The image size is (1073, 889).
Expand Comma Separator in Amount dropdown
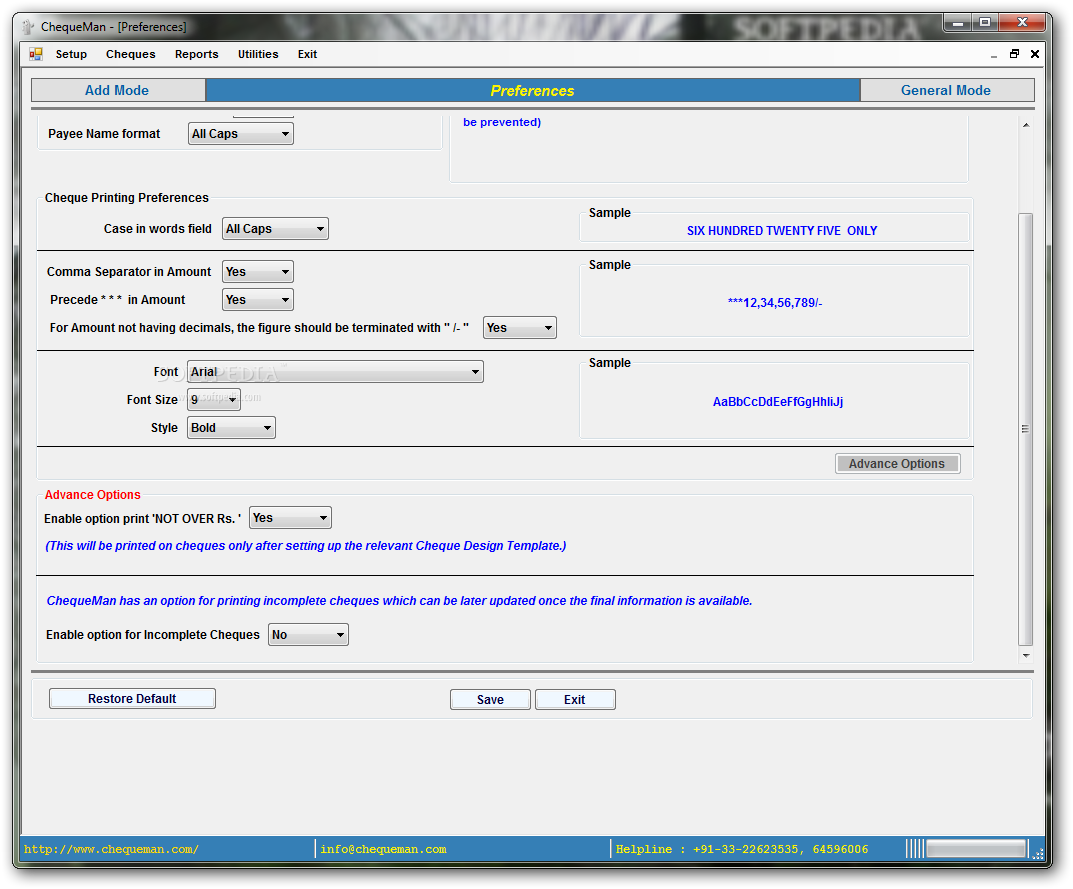point(258,272)
